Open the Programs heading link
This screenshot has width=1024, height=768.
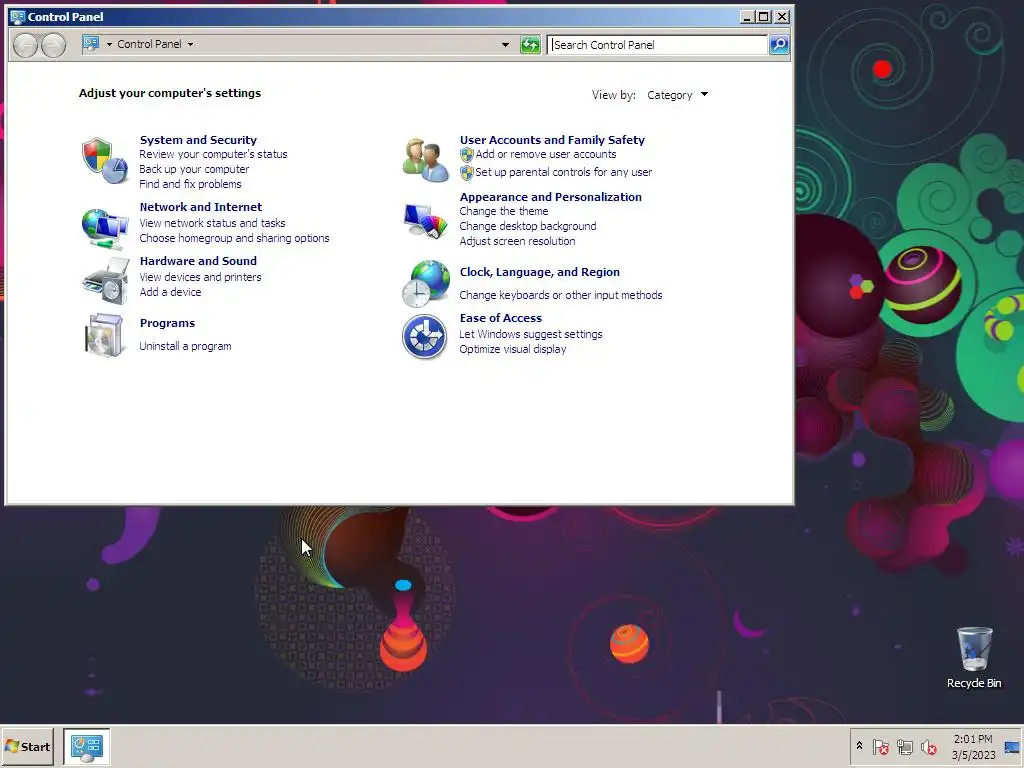pyautogui.click(x=167, y=323)
